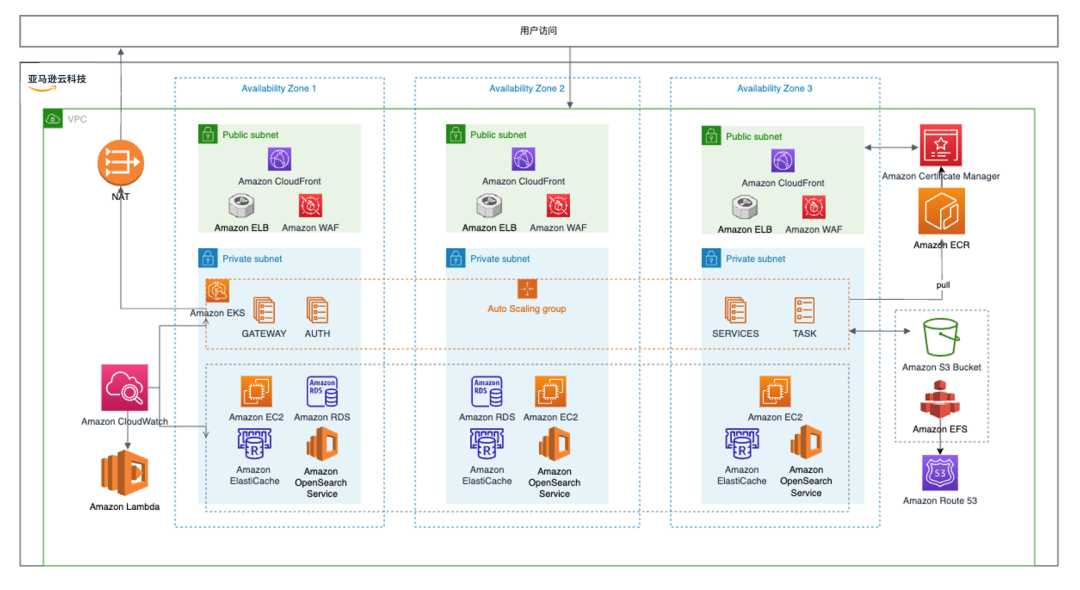This screenshot has width=1080, height=590.
Task: Click the Amazon S3 Bucket icon
Action: (x=942, y=337)
